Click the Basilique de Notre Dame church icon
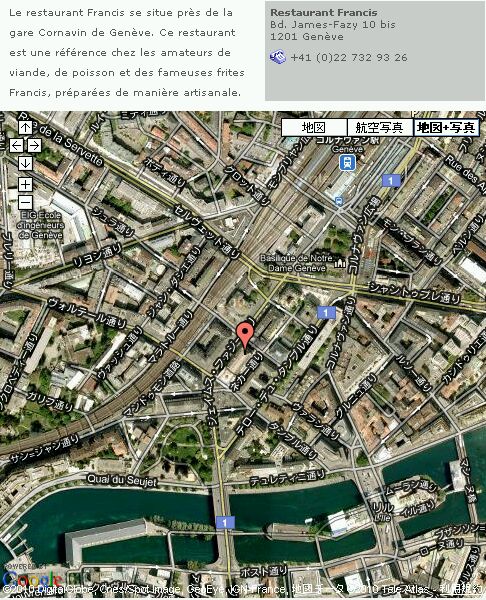The image size is (486, 600). tap(339, 262)
